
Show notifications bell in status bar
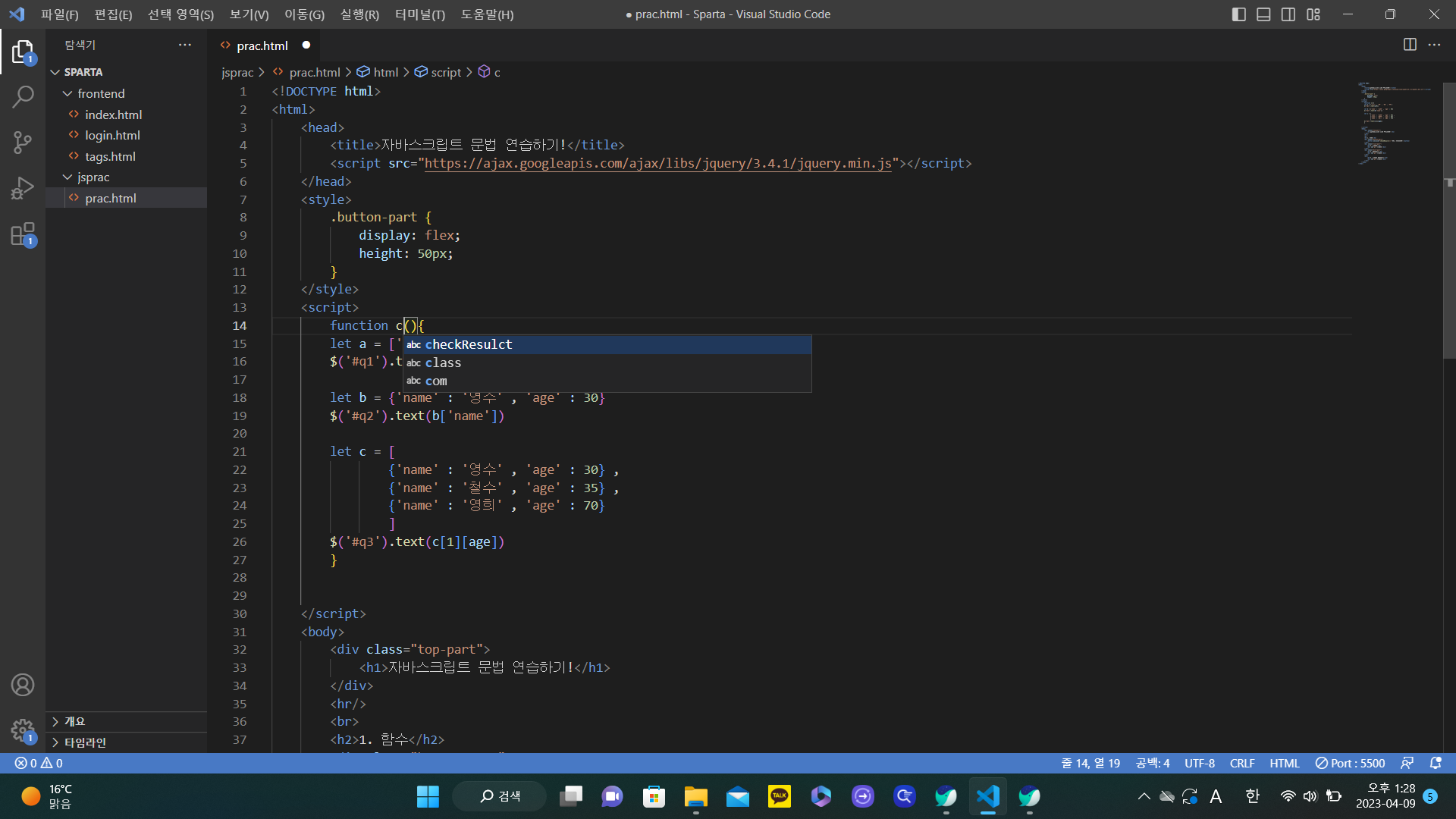pyautogui.click(x=1436, y=763)
